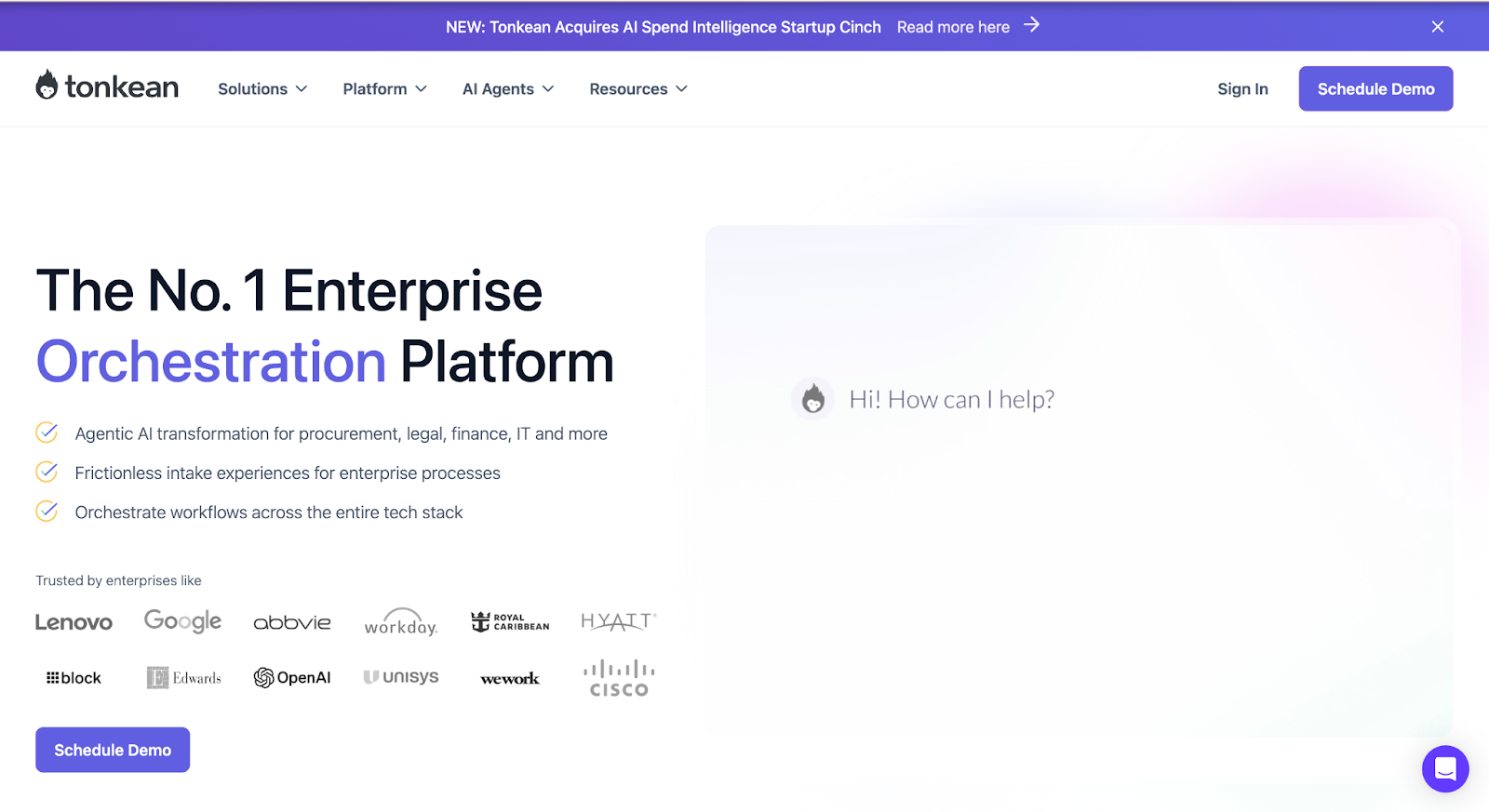The height and width of the screenshot is (812, 1489).
Task: Open the Read more here link
Action: [x=953, y=27]
